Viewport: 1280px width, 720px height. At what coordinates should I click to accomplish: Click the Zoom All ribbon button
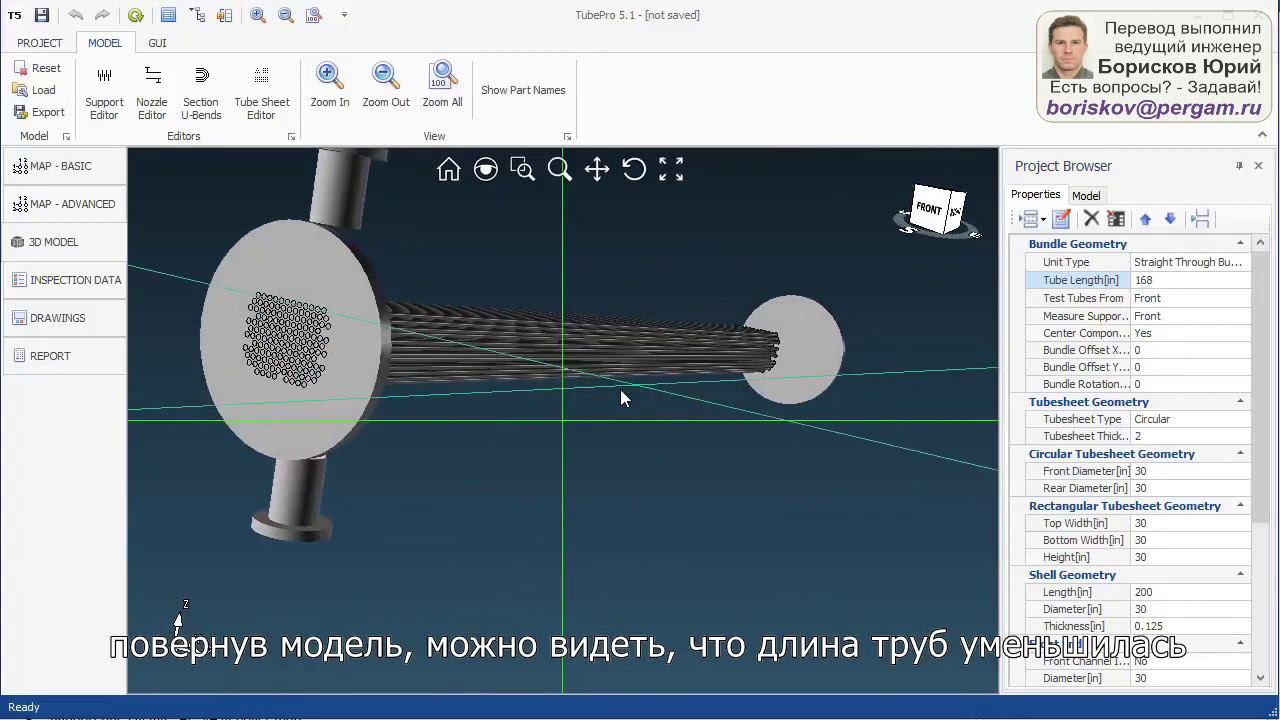(x=442, y=86)
